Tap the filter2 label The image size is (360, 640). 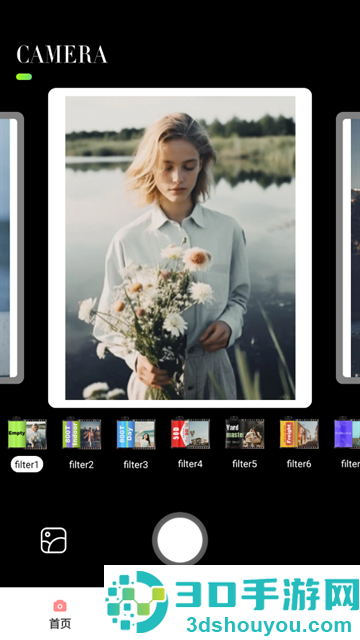tap(81, 464)
